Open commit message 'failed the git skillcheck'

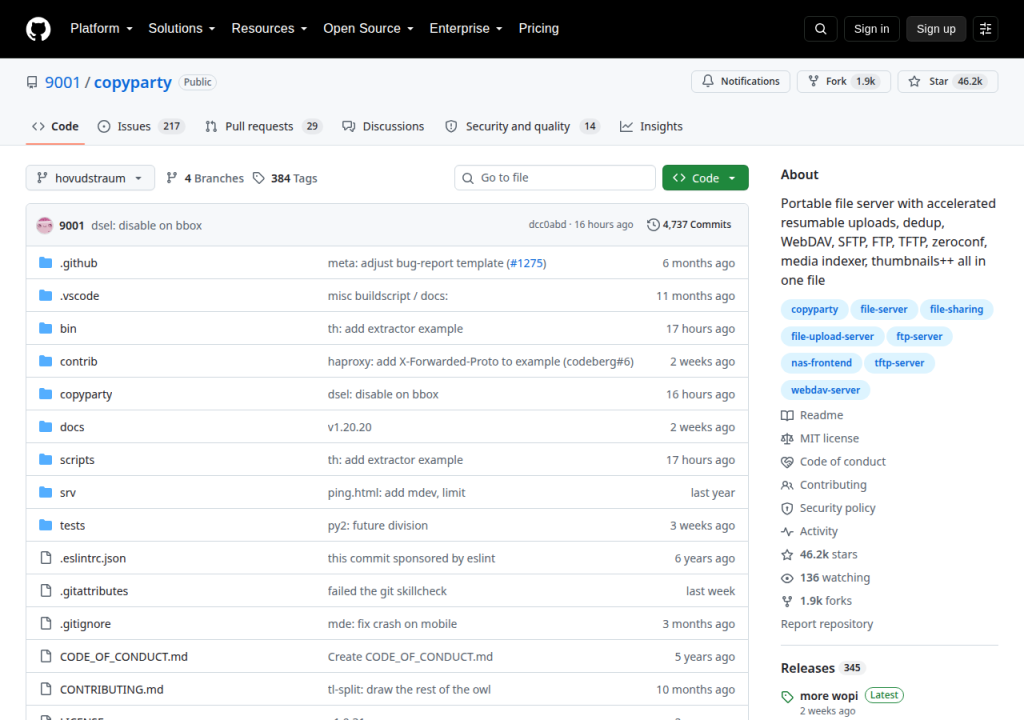click(387, 591)
